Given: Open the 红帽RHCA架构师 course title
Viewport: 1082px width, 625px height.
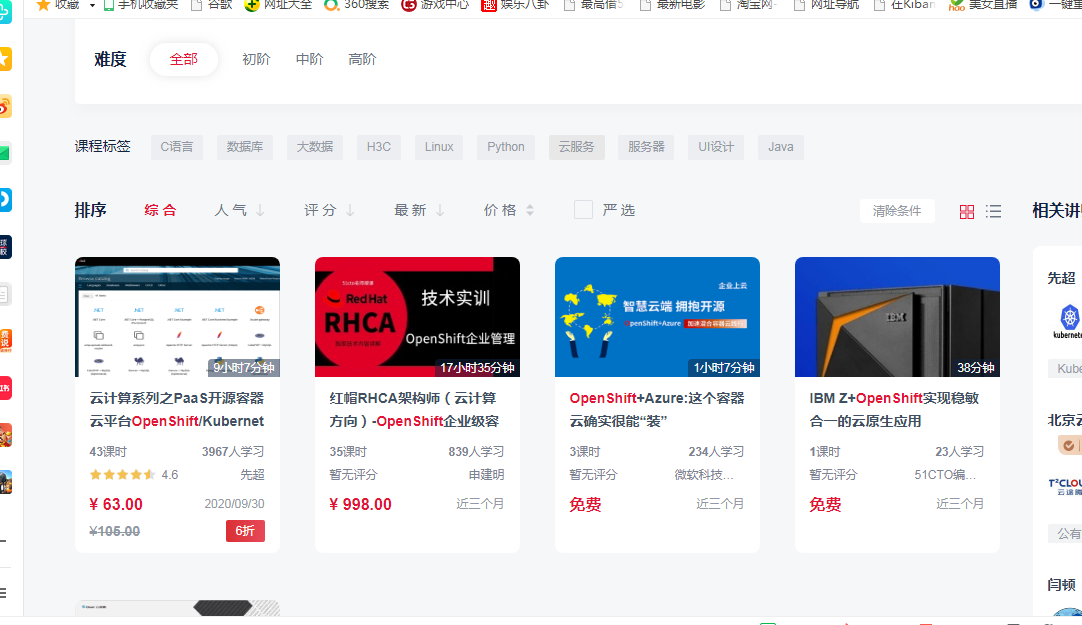Looking at the screenshot, I should 414,410.
